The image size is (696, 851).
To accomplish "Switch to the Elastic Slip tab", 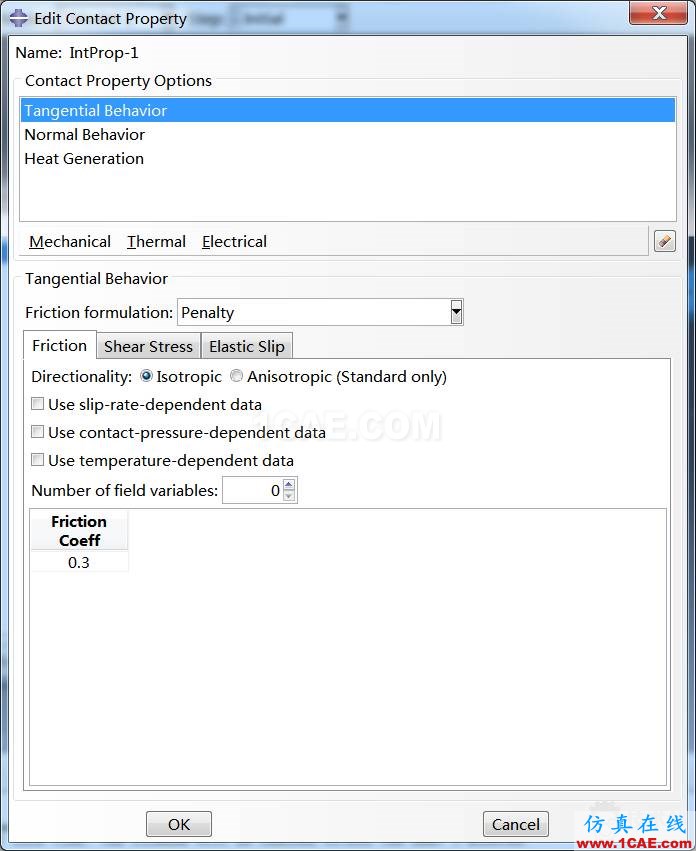I will click(247, 346).
